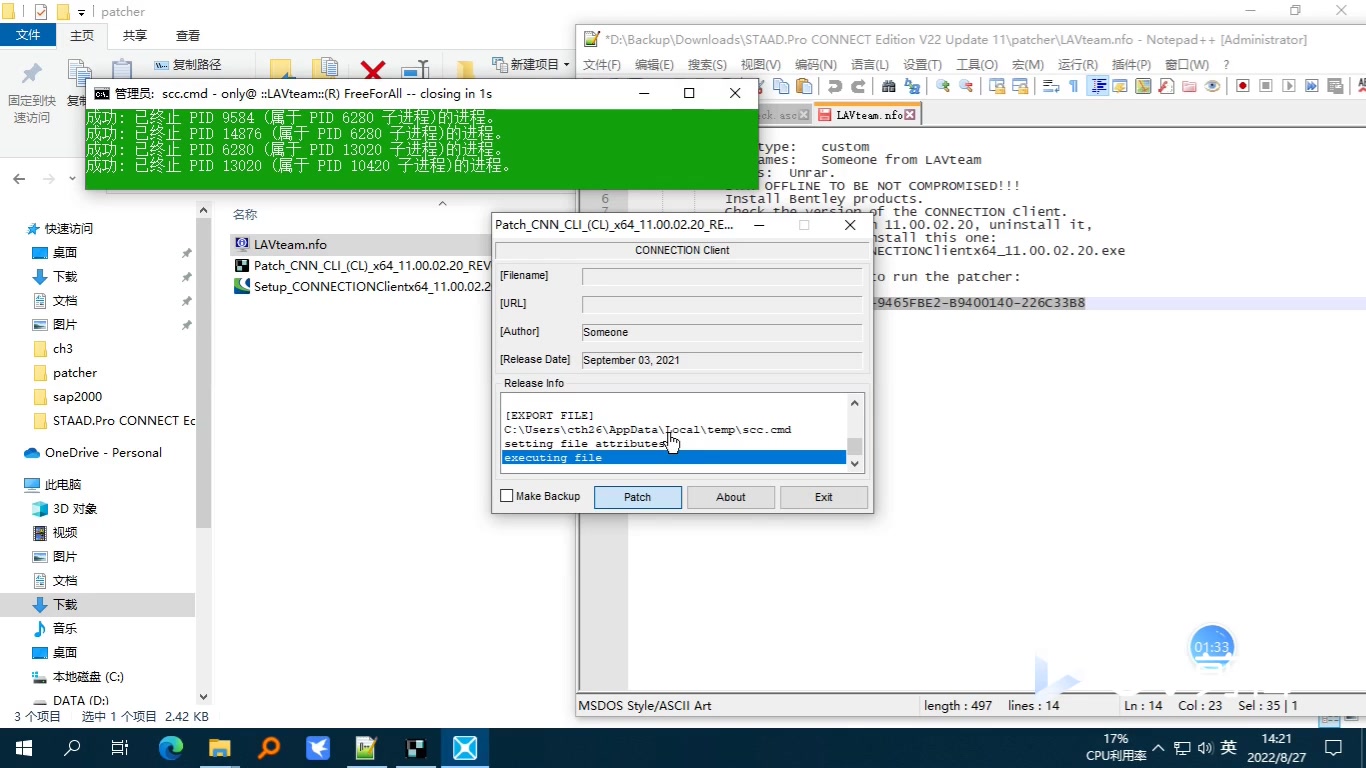1366x768 pixels.
Task: Open 文件 tab in File Explorer
Action: point(28,35)
